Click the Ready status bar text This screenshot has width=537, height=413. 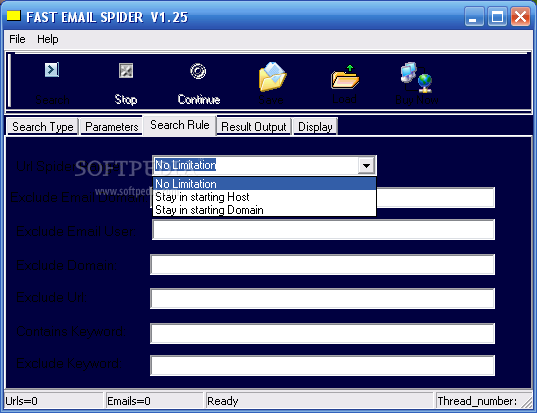click(x=223, y=401)
